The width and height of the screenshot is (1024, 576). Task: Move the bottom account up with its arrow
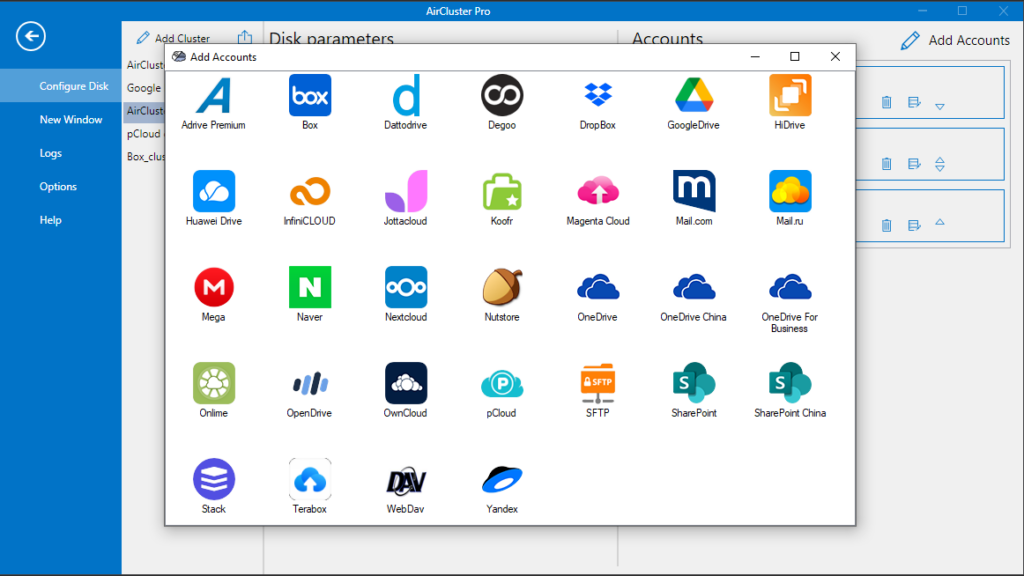tap(940, 222)
